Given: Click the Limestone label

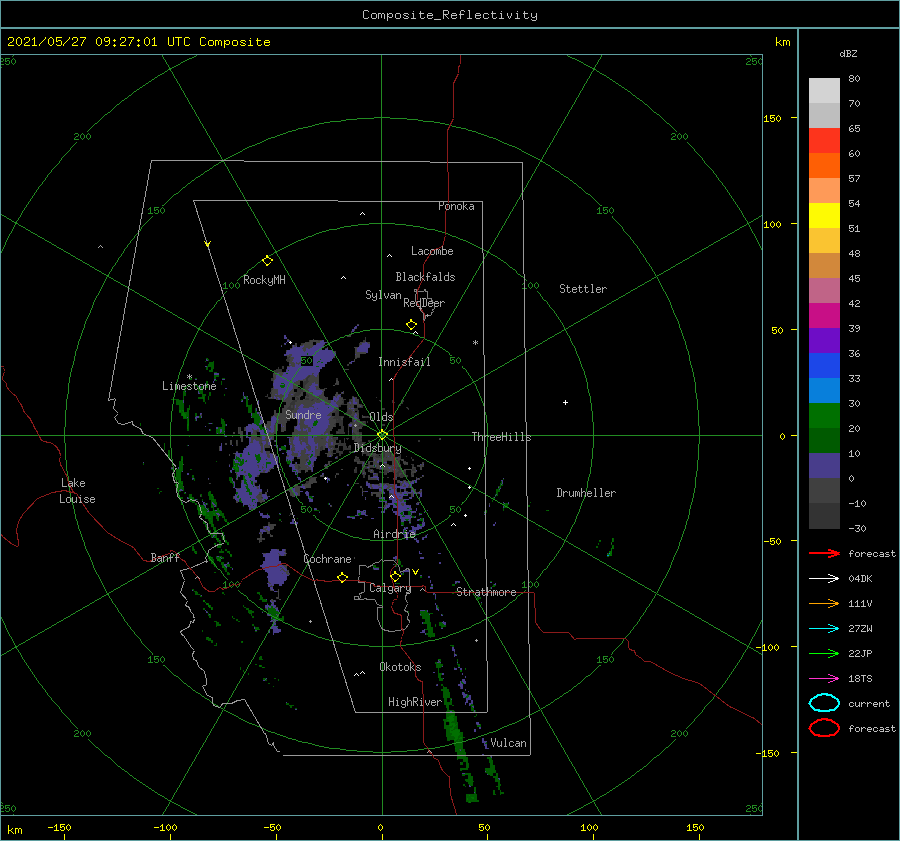Looking at the screenshot, I should 189,386.
